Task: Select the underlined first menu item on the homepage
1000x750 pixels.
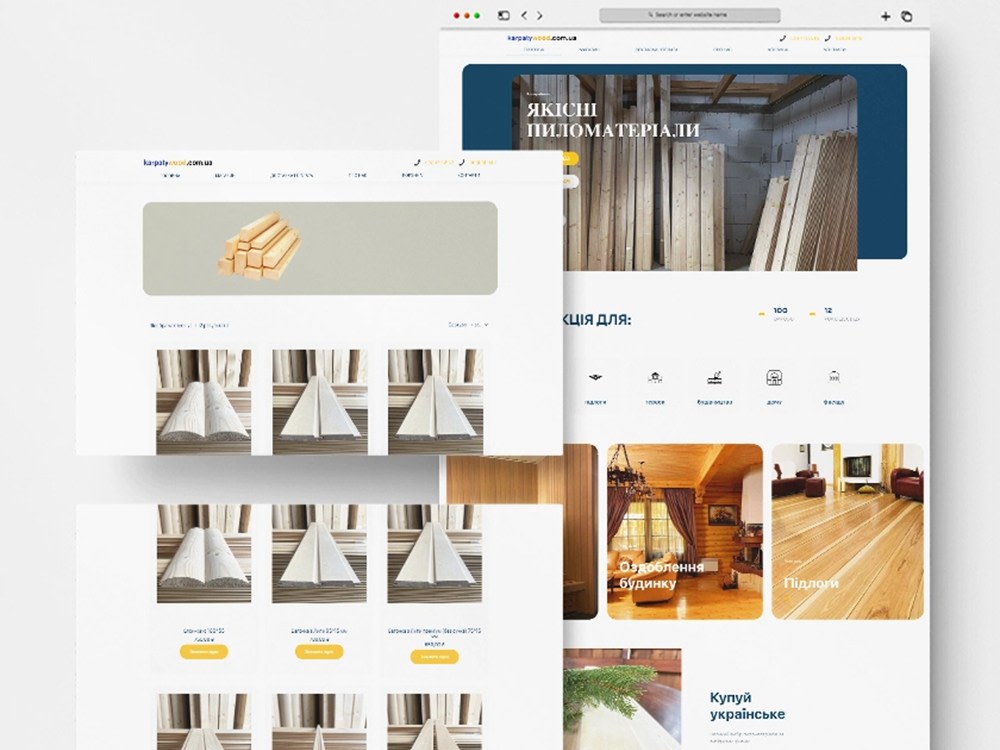Action: (x=534, y=50)
